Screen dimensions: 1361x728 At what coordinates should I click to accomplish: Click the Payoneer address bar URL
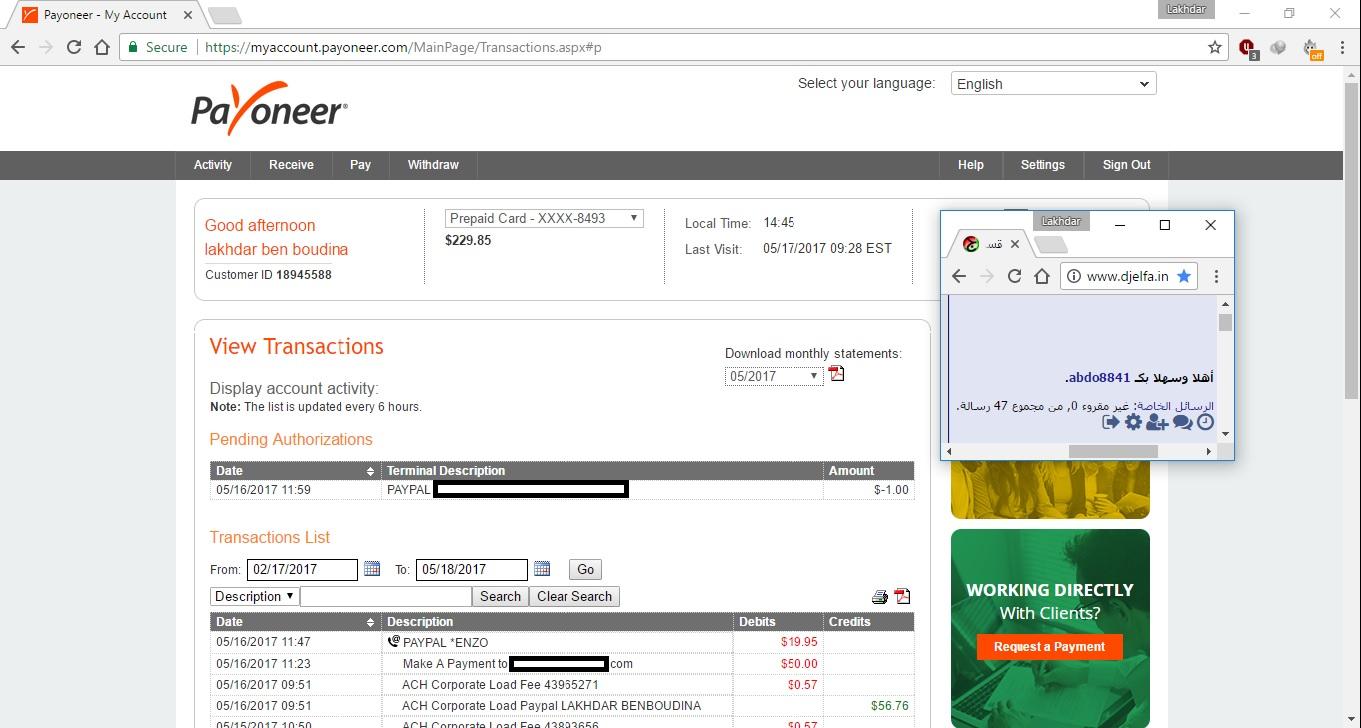tap(403, 47)
